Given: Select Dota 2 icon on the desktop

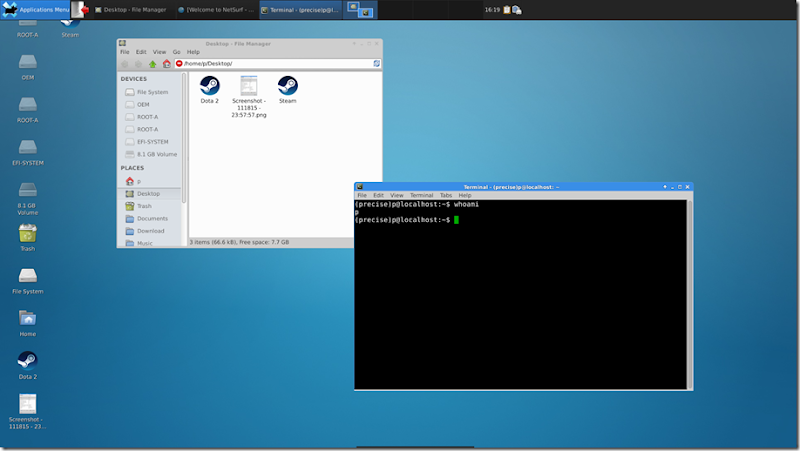Looking at the screenshot, I should 28,365.
